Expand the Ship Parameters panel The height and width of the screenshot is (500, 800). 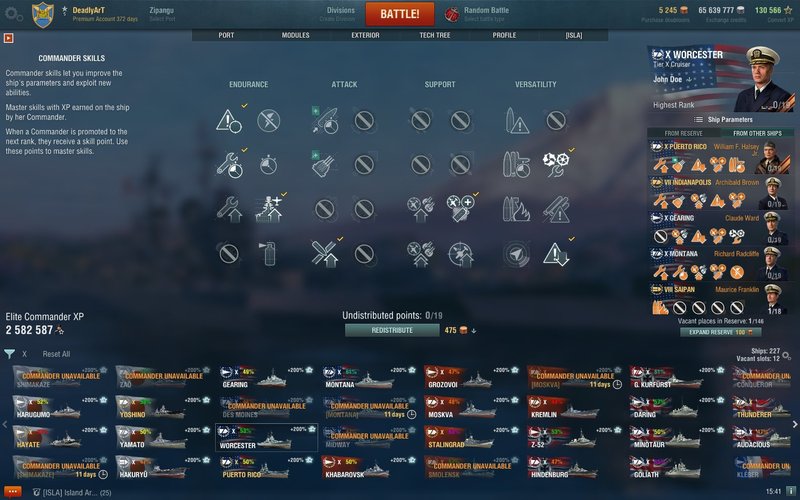pyautogui.click(x=723, y=120)
